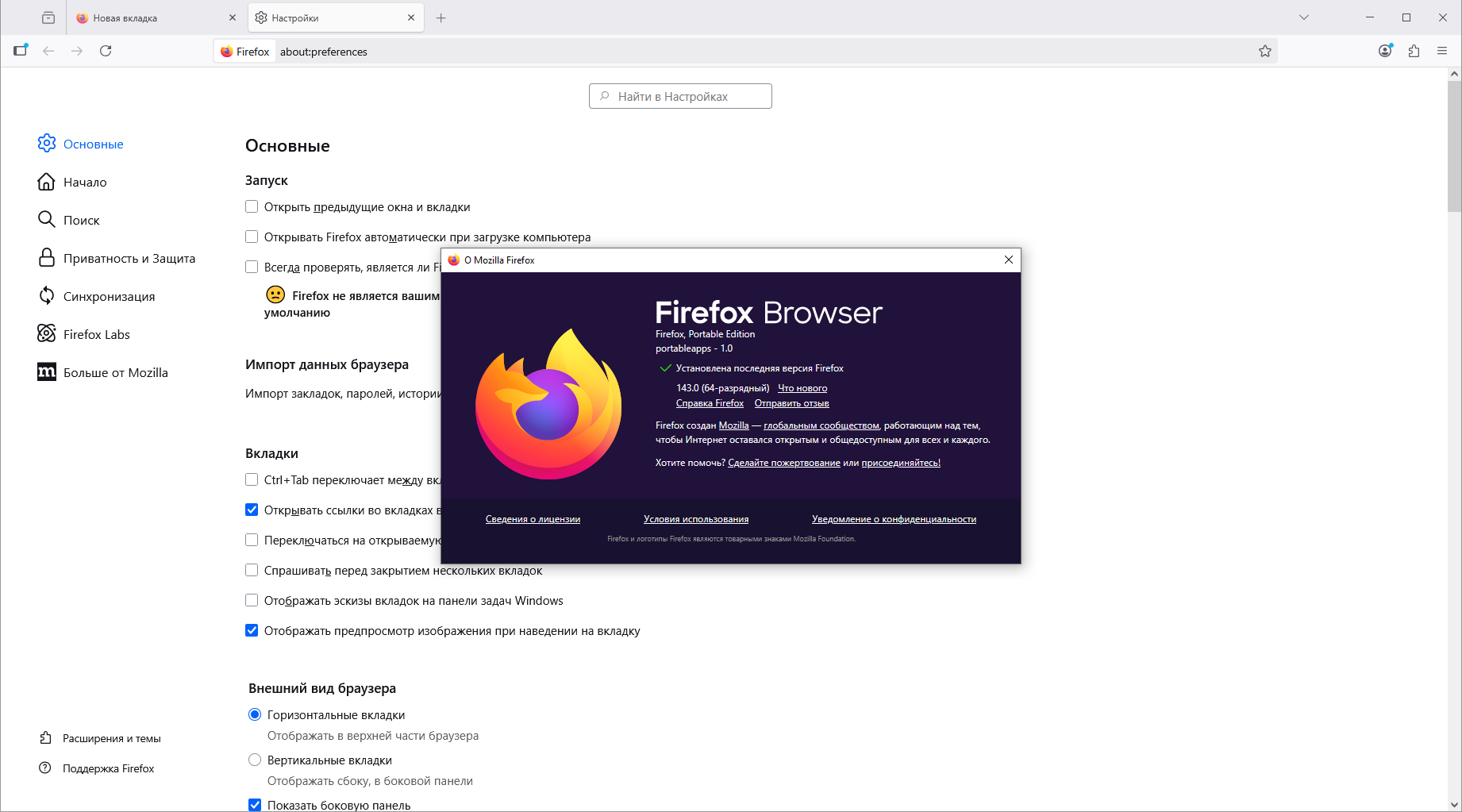1462x812 pixels.
Task: Switch to the Настройки tab
Action: click(336, 17)
